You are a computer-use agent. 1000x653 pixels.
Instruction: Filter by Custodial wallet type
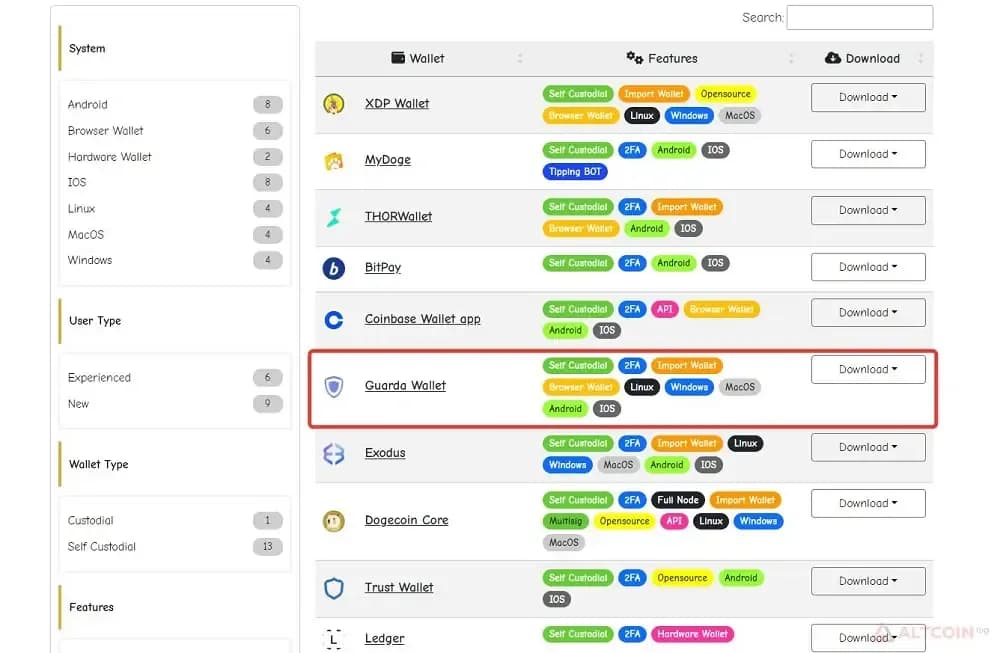(x=174, y=520)
